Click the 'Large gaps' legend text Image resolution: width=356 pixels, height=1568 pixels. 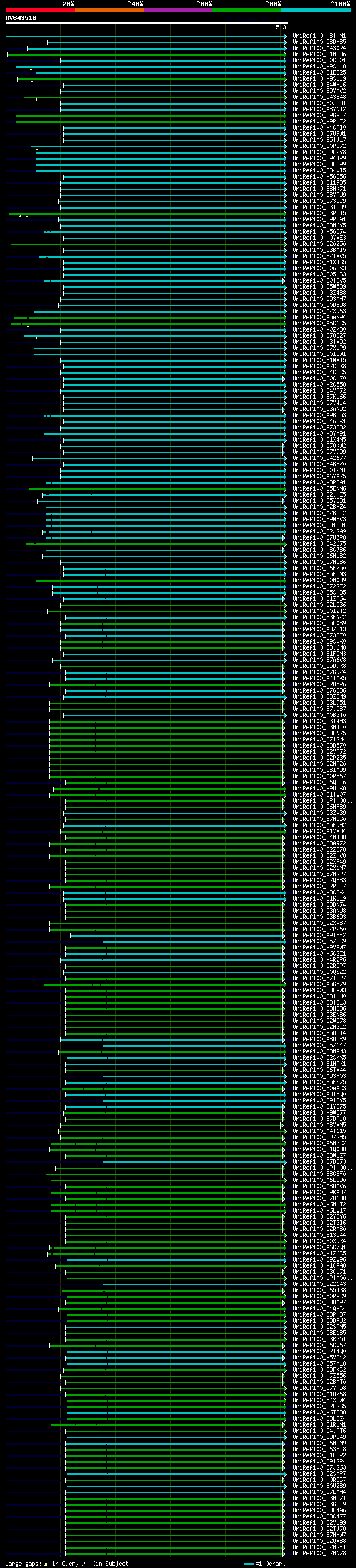[23, 1564]
